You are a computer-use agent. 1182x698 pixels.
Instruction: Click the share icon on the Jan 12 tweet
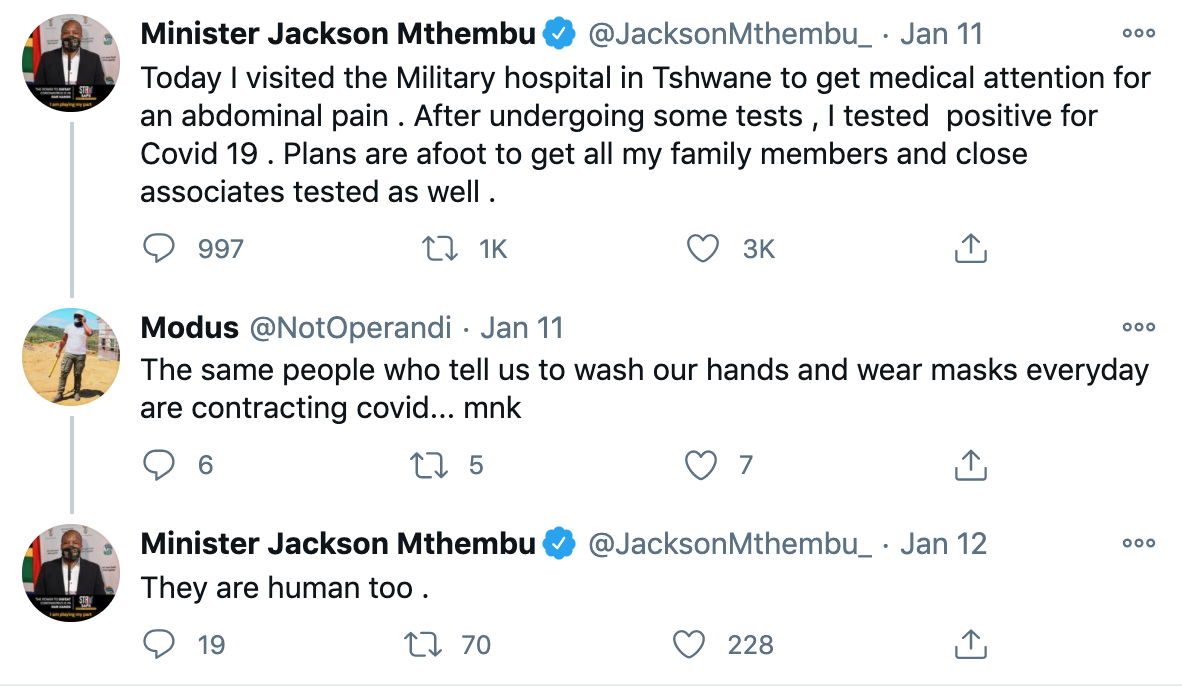tap(970, 645)
